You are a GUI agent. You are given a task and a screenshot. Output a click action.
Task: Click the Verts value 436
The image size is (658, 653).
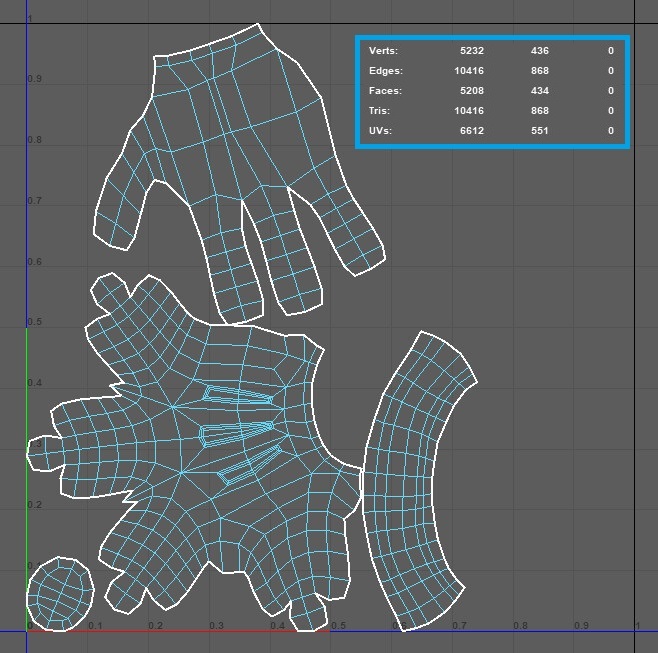pyautogui.click(x=540, y=51)
